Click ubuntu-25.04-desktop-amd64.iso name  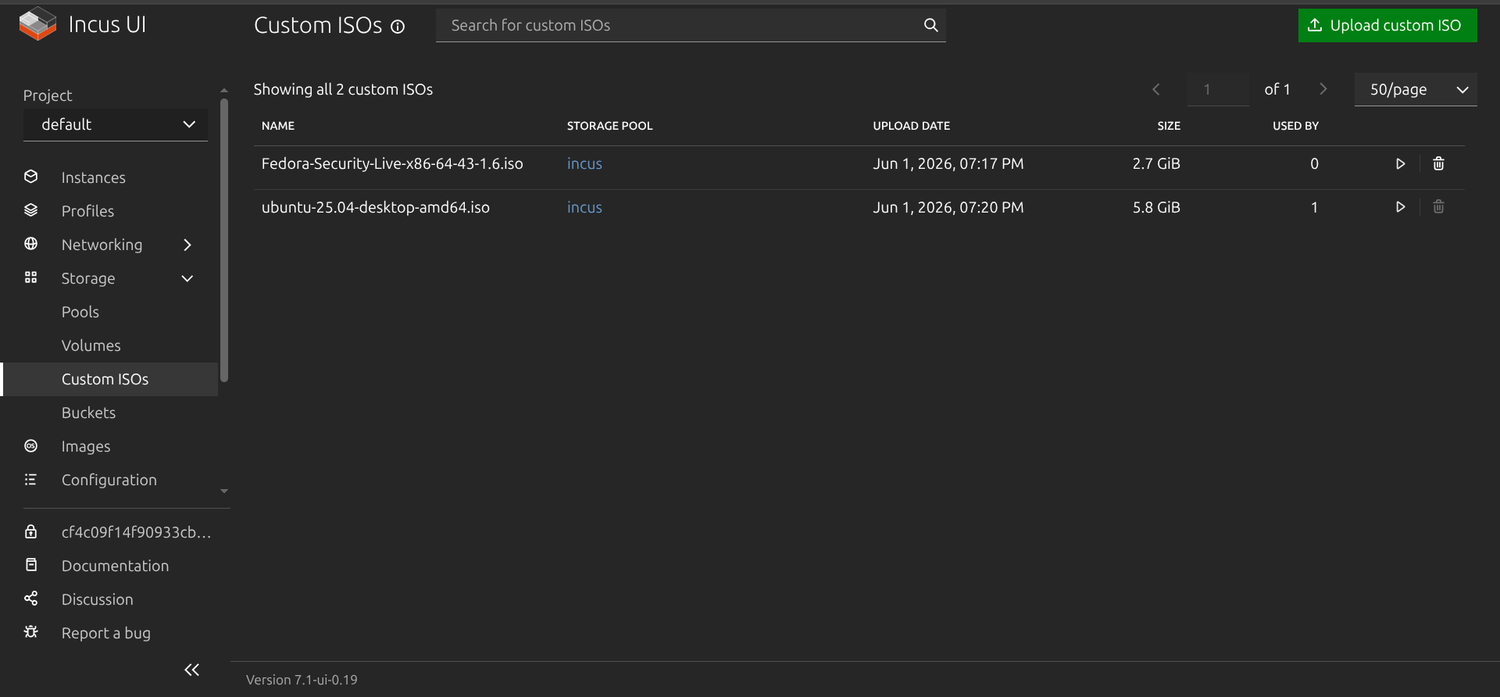[375, 207]
